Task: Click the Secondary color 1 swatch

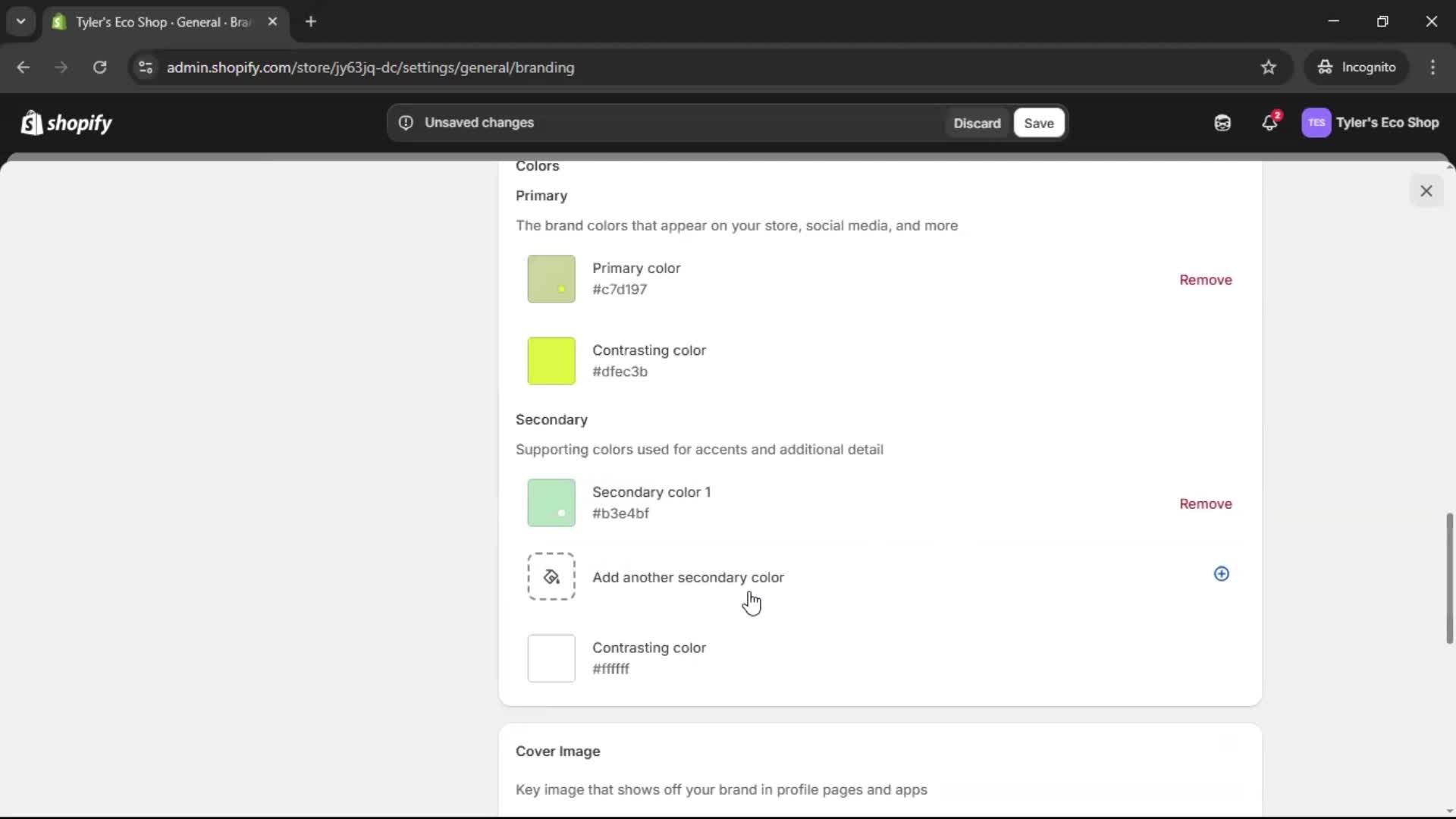Action: [551, 503]
